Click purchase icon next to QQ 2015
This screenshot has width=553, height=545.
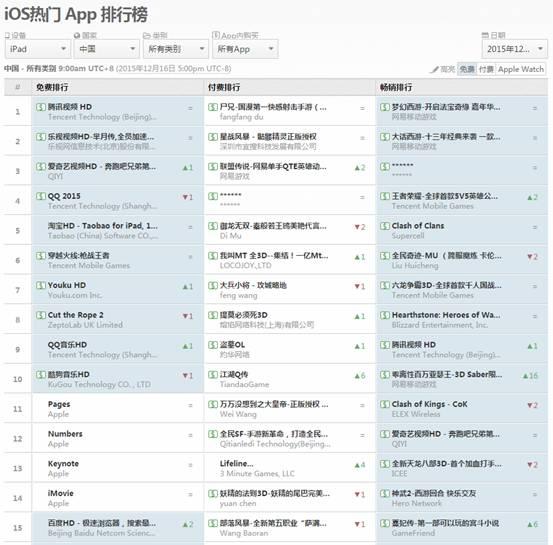point(41,196)
